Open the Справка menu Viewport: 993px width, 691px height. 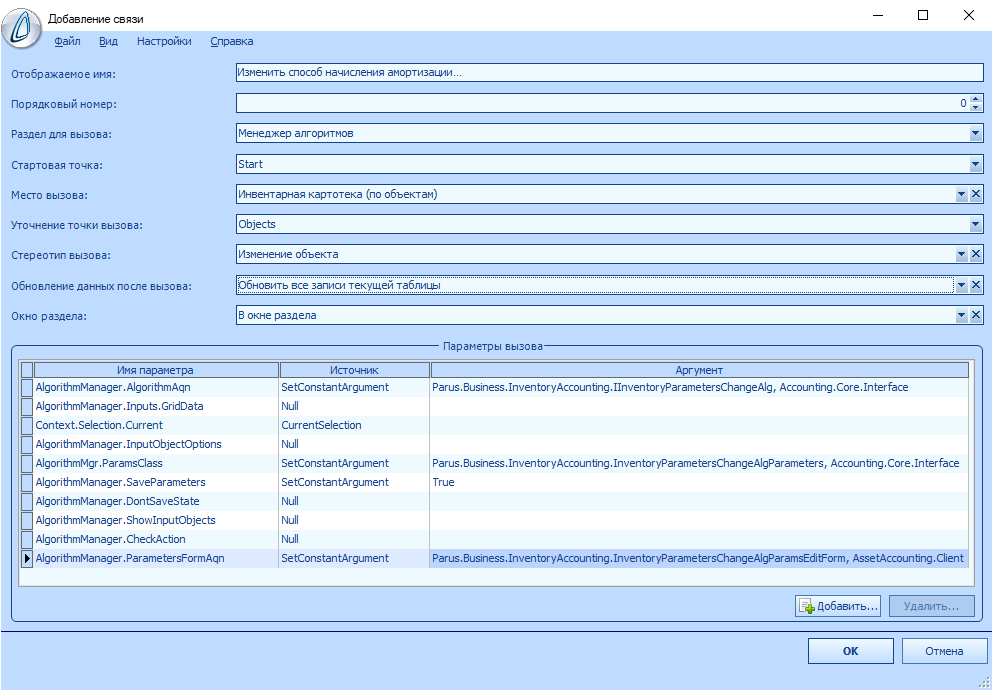[232, 42]
